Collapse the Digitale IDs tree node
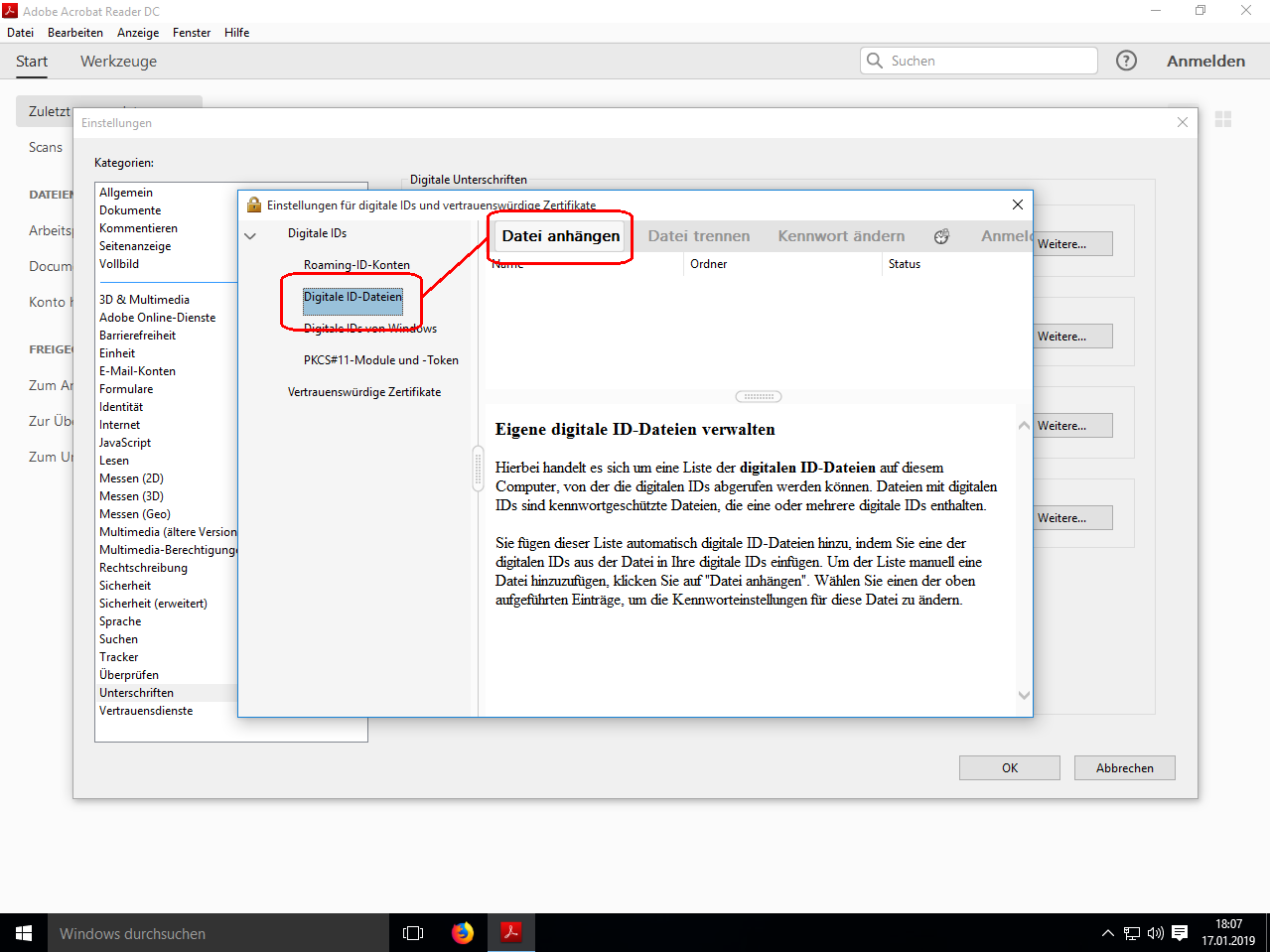 tap(250, 235)
